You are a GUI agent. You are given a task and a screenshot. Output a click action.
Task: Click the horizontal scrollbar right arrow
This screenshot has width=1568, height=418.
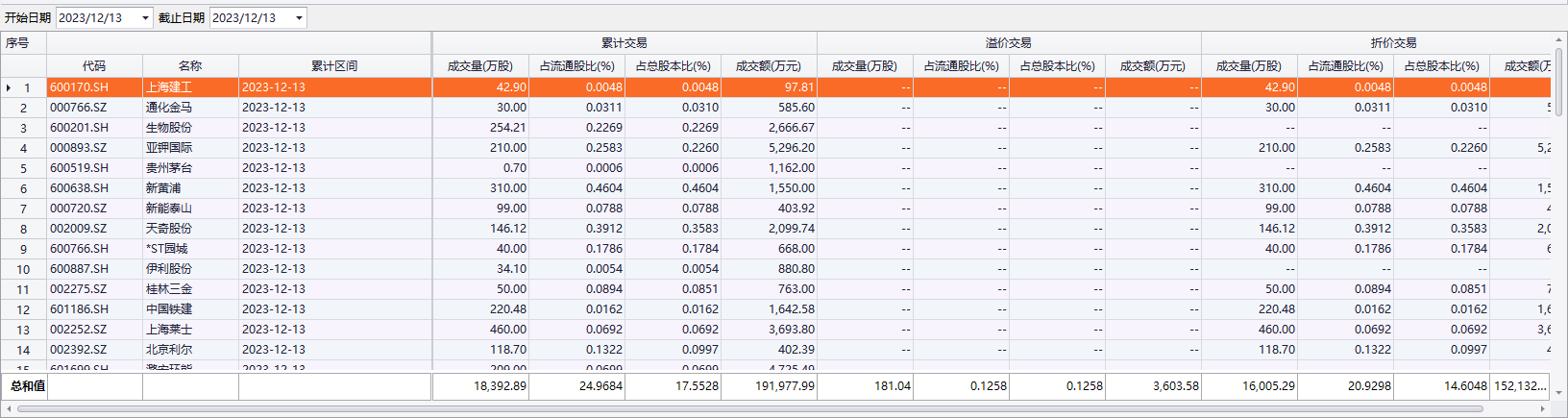(1543, 409)
